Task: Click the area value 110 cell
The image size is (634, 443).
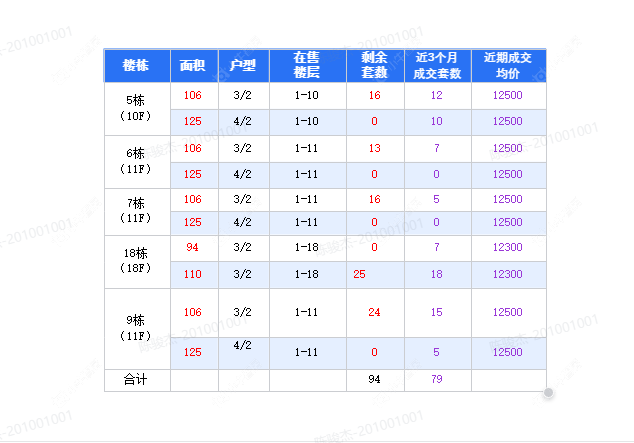Action: point(193,274)
